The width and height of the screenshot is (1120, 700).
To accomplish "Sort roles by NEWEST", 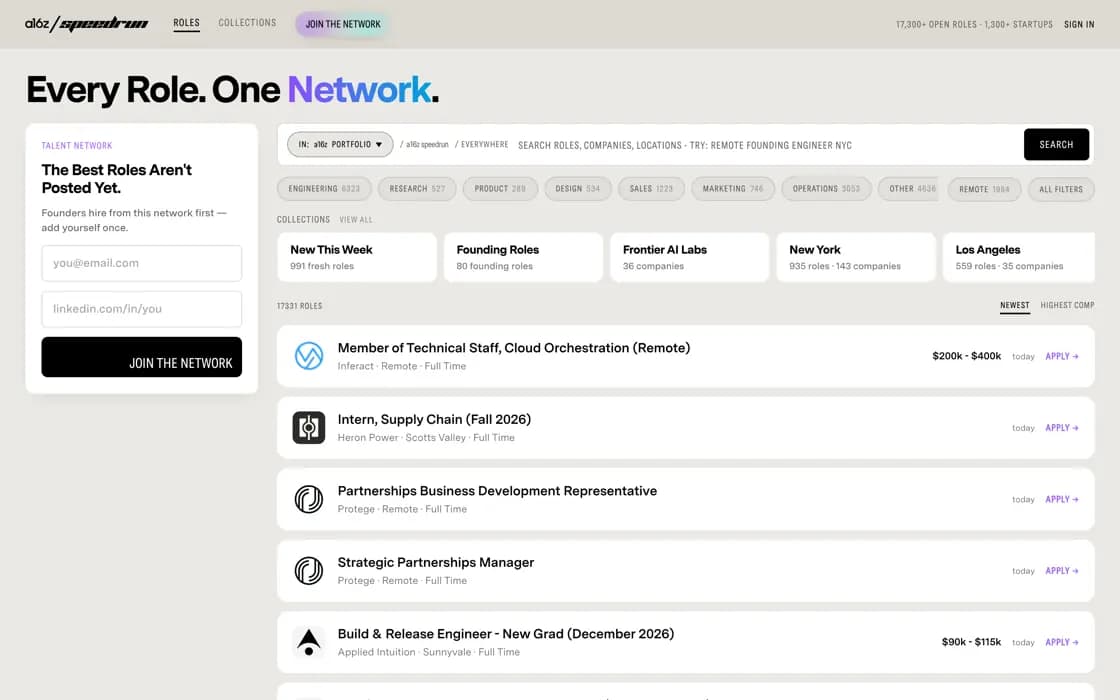I will click(x=1014, y=305).
